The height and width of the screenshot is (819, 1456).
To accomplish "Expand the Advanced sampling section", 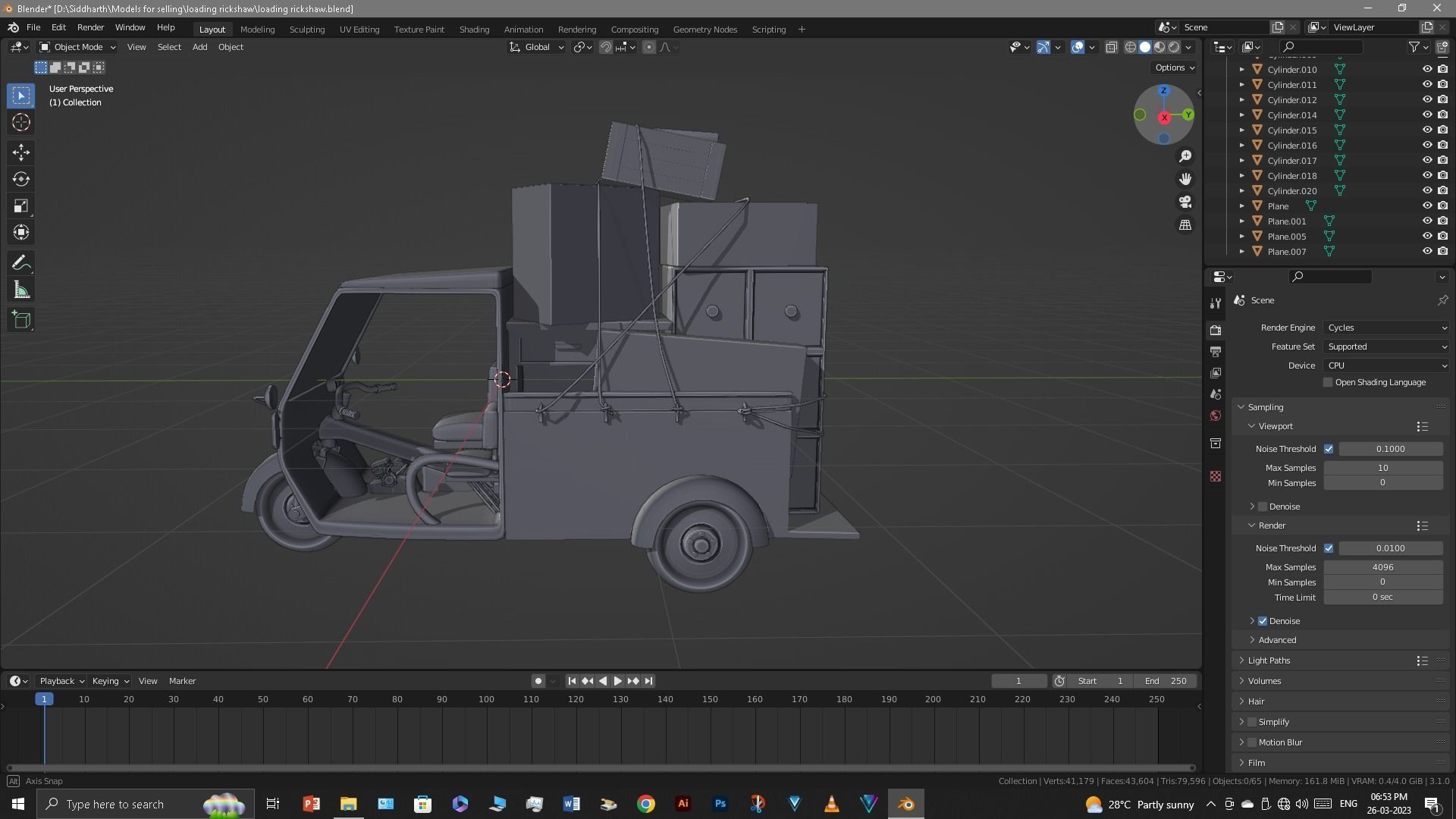I will click(1277, 640).
